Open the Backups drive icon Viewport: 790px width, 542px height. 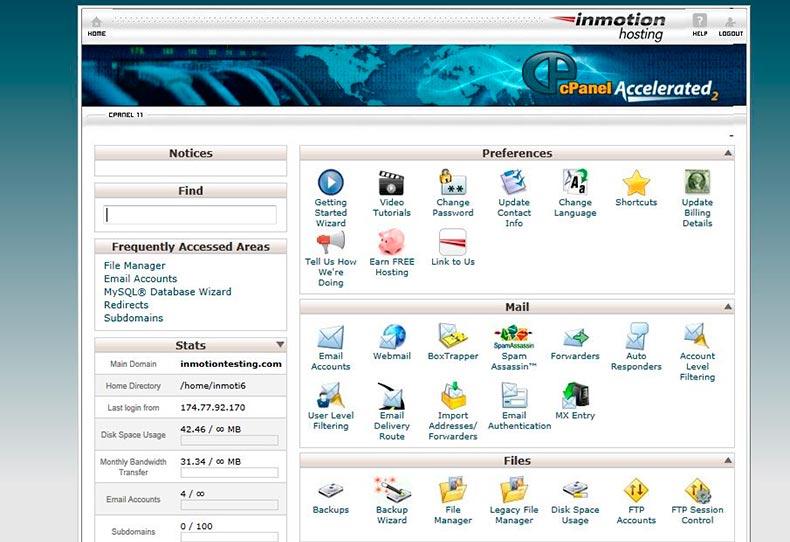tap(331, 491)
